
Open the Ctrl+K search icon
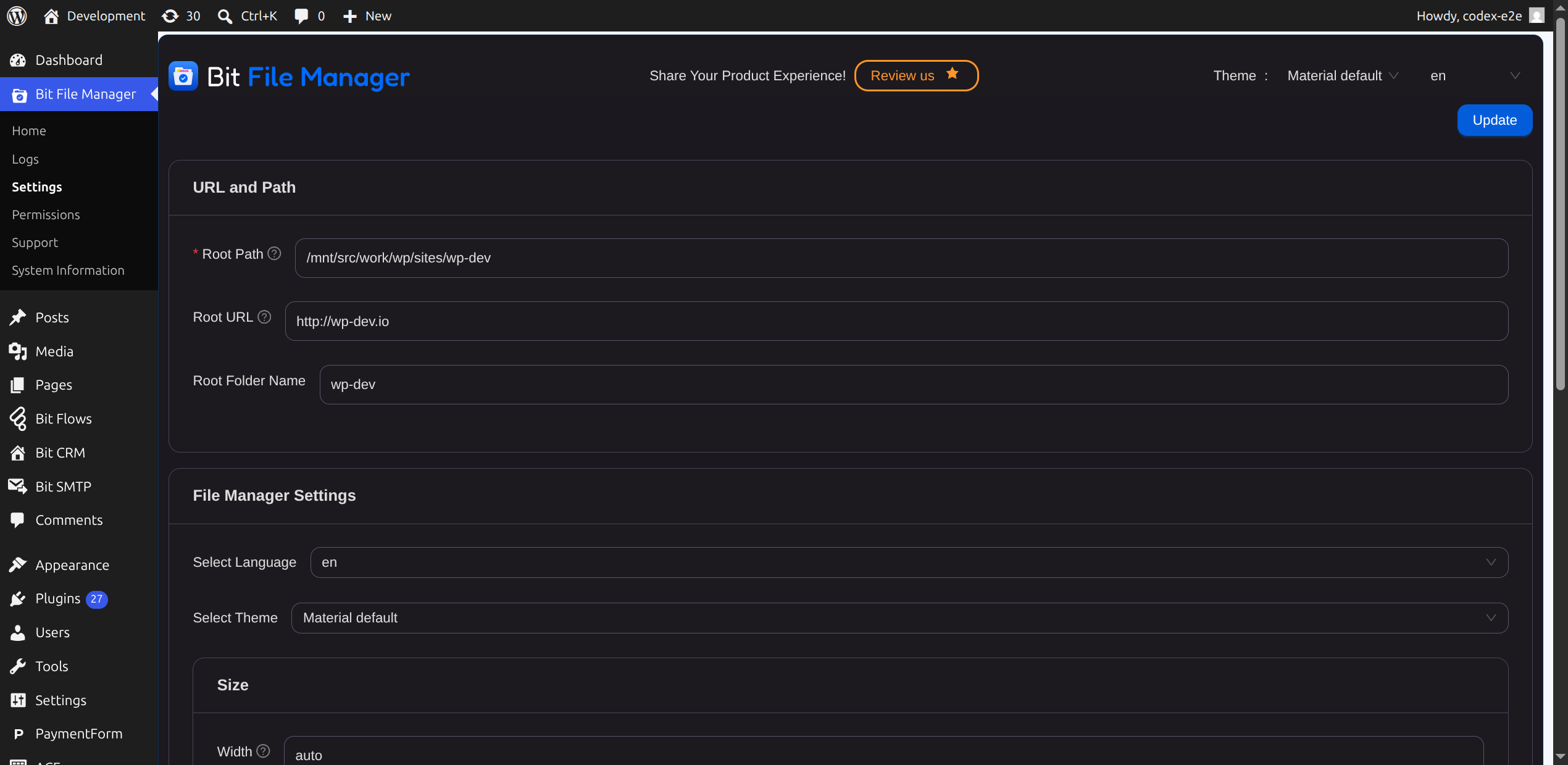pyautogui.click(x=225, y=16)
